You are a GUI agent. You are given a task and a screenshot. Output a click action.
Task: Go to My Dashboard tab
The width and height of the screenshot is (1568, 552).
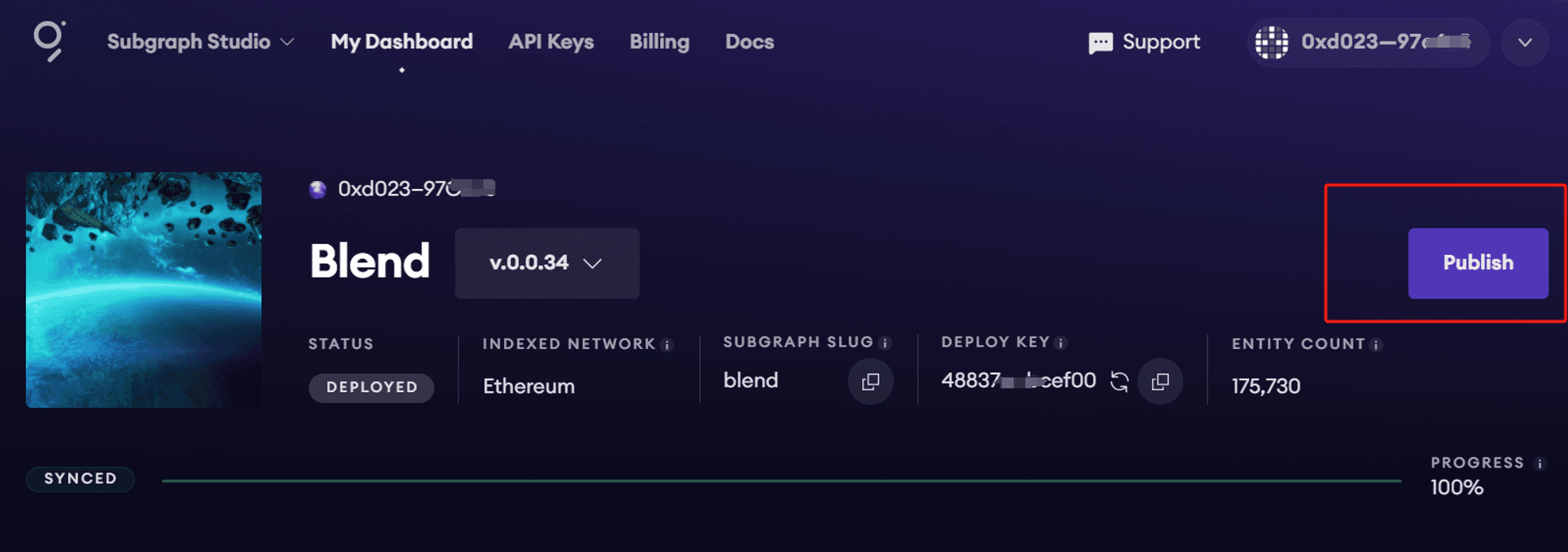click(x=401, y=42)
